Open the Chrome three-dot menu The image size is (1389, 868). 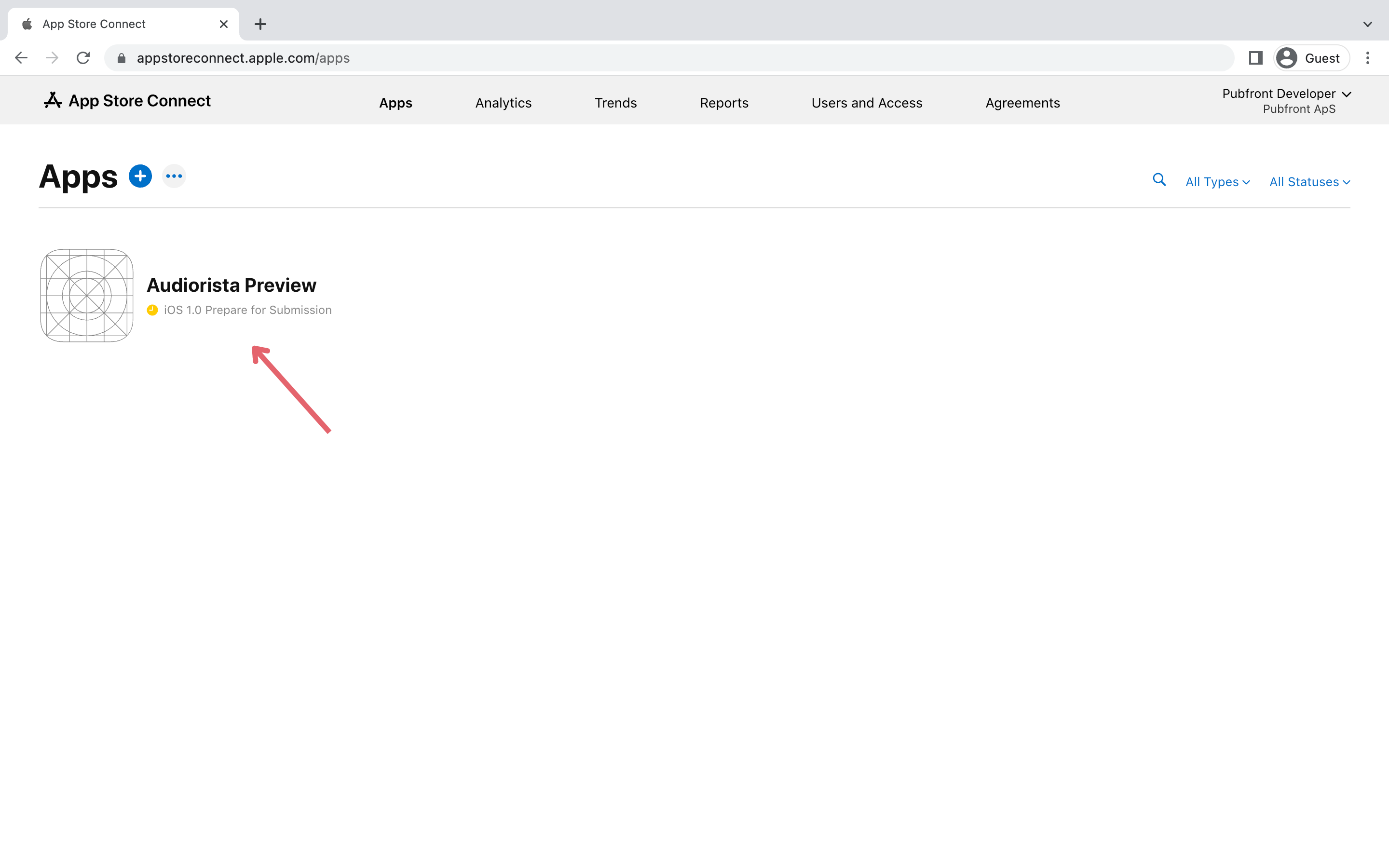click(x=1368, y=58)
